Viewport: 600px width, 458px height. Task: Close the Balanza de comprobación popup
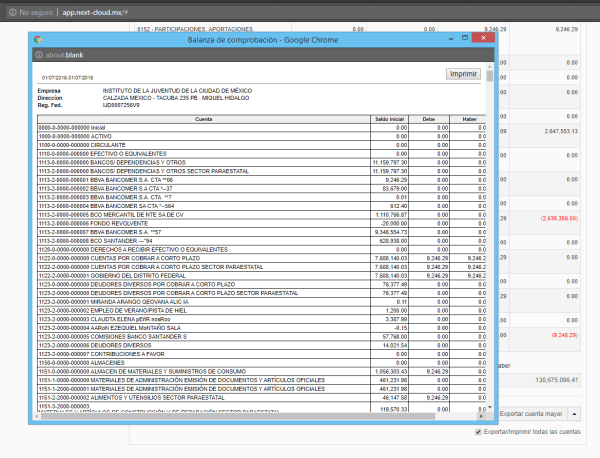(x=481, y=37)
